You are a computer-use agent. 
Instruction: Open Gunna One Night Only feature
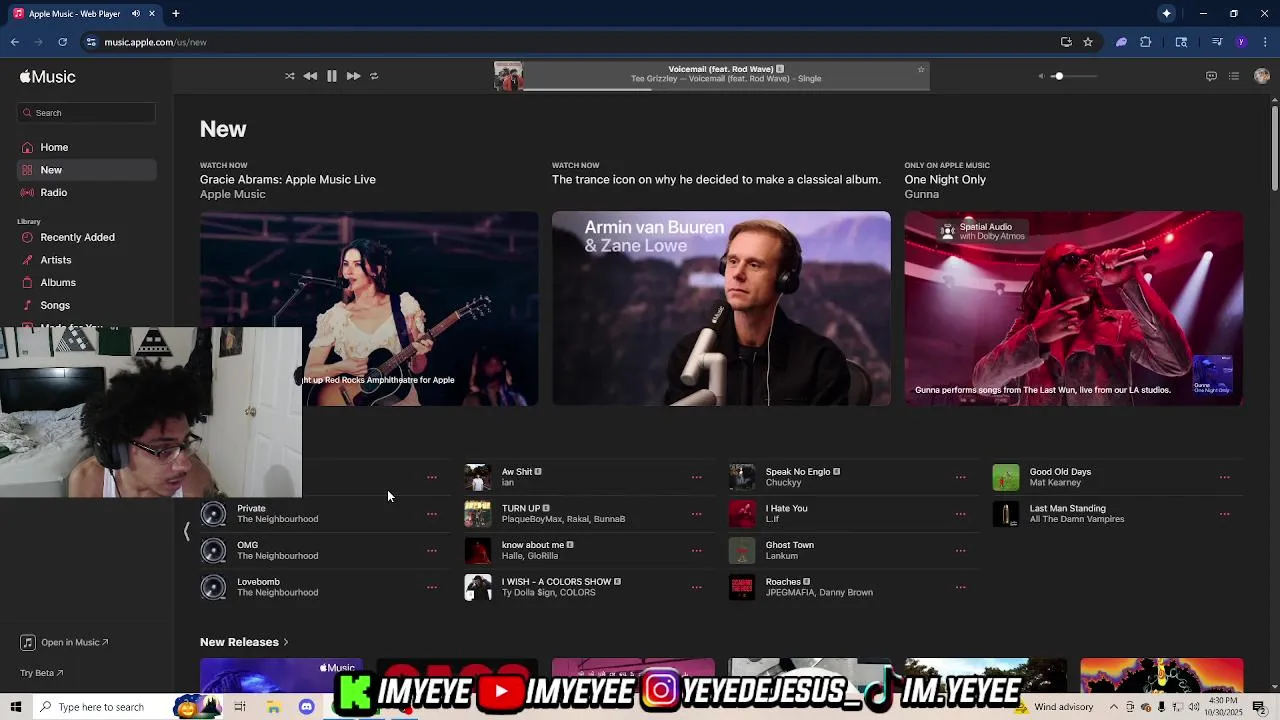pyautogui.click(x=1074, y=308)
